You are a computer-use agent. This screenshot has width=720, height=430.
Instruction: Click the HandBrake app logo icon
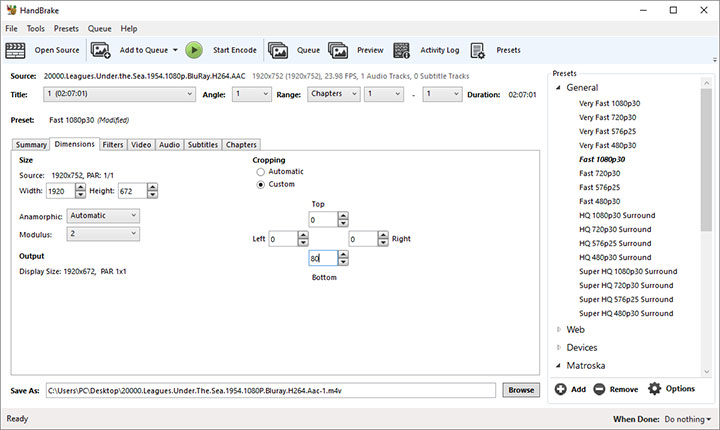11,10
